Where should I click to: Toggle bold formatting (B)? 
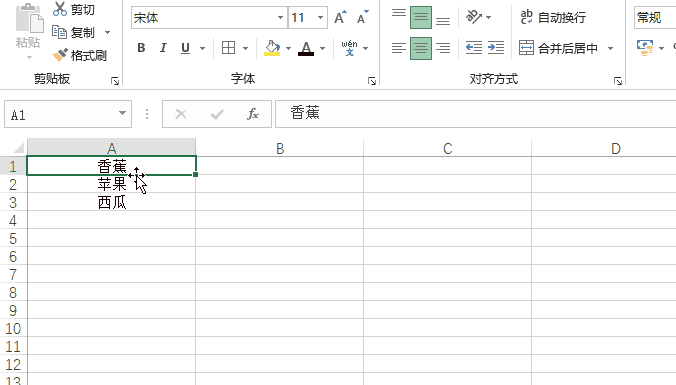(141, 48)
